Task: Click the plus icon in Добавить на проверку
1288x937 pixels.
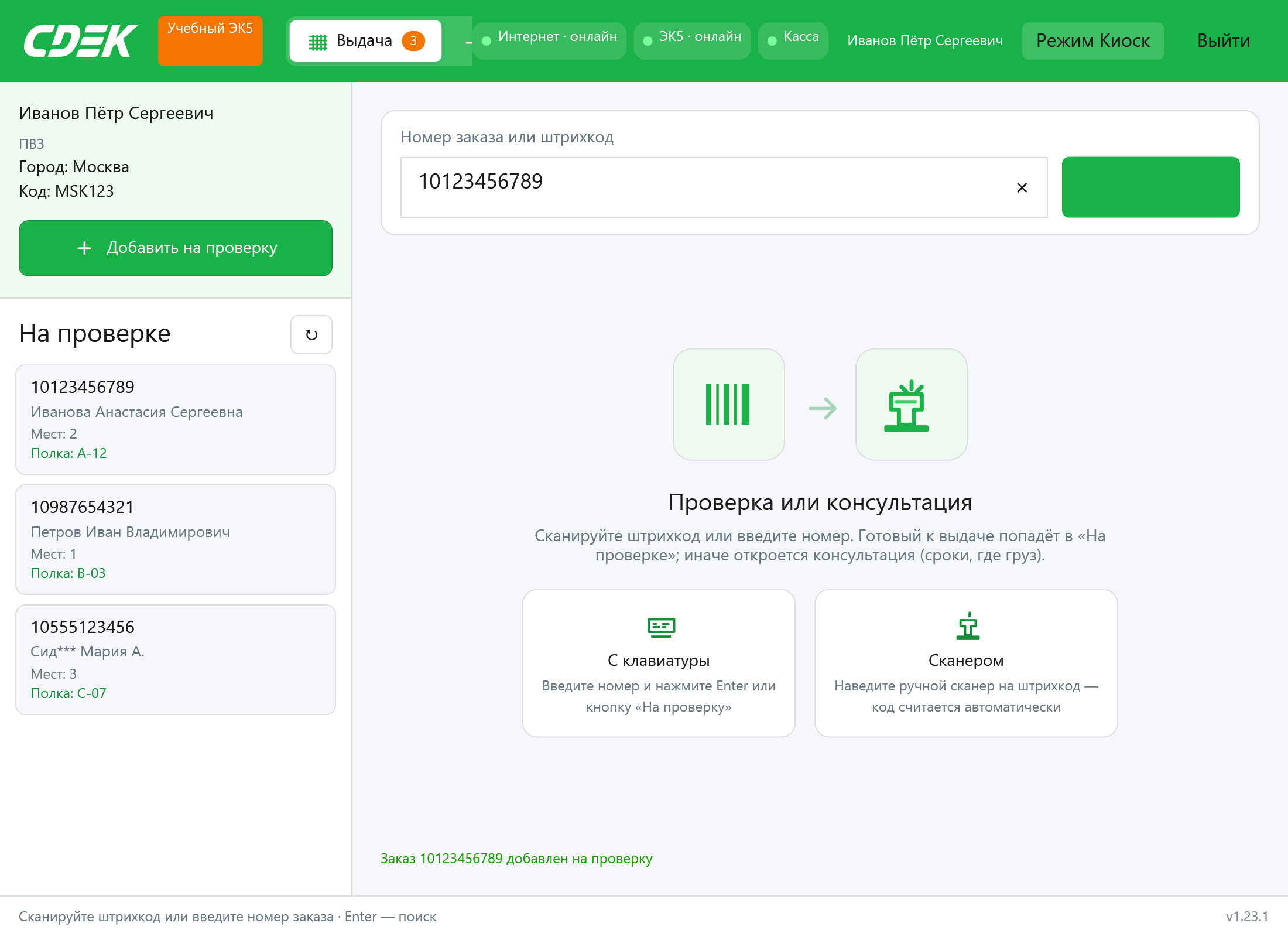Action: click(x=84, y=248)
